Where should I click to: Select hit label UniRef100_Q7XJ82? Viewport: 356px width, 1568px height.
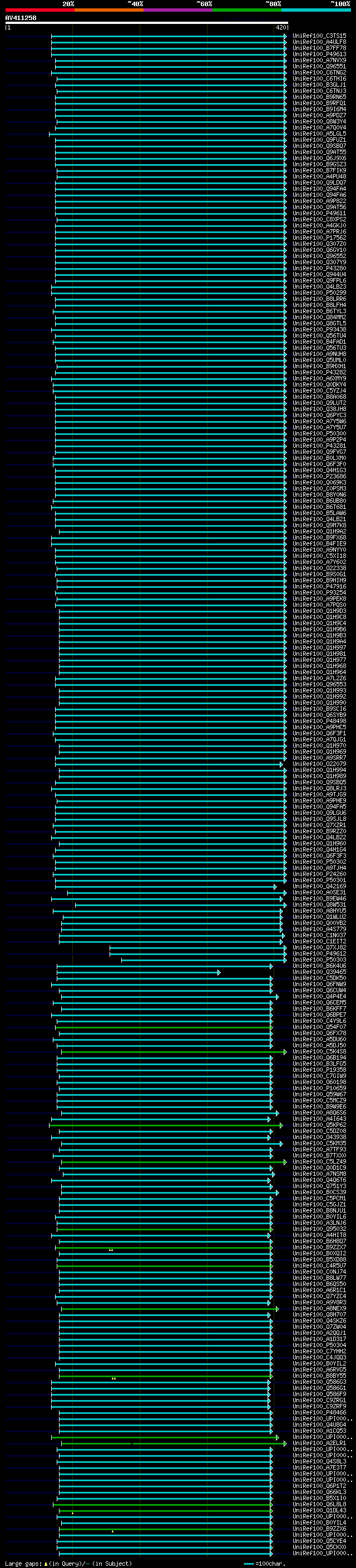(x=319, y=947)
